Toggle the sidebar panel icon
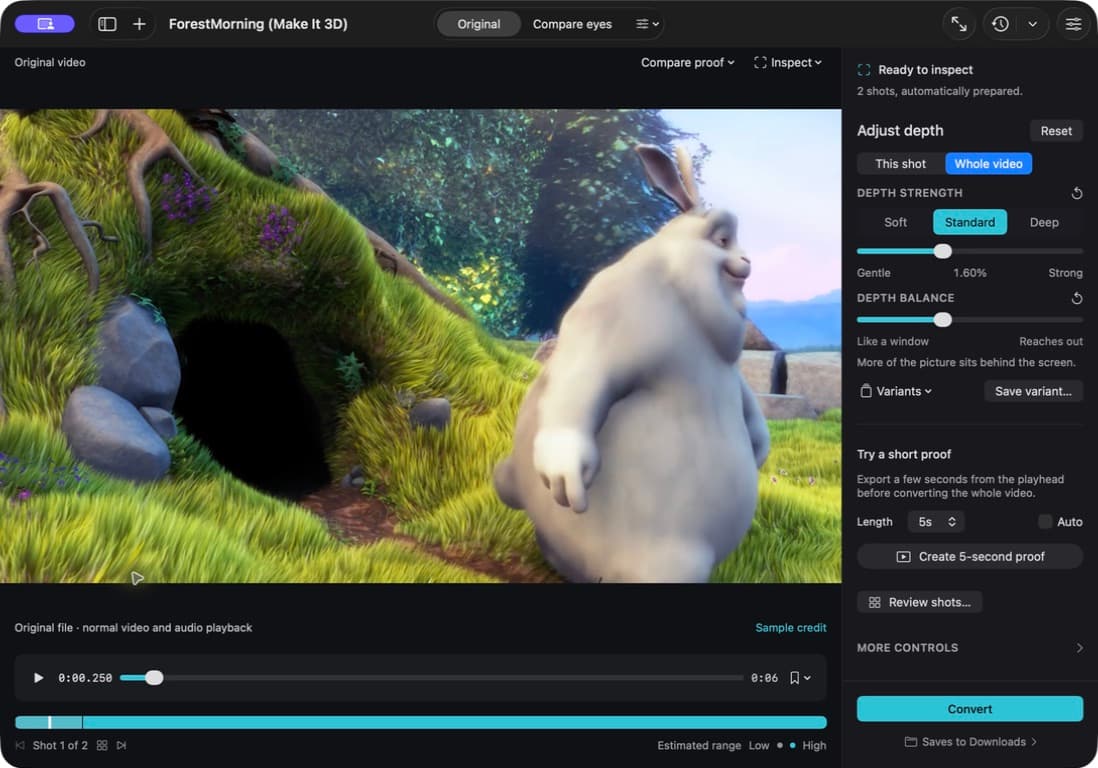The width and height of the screenshot is (1098, 768). tap(107, 24)
